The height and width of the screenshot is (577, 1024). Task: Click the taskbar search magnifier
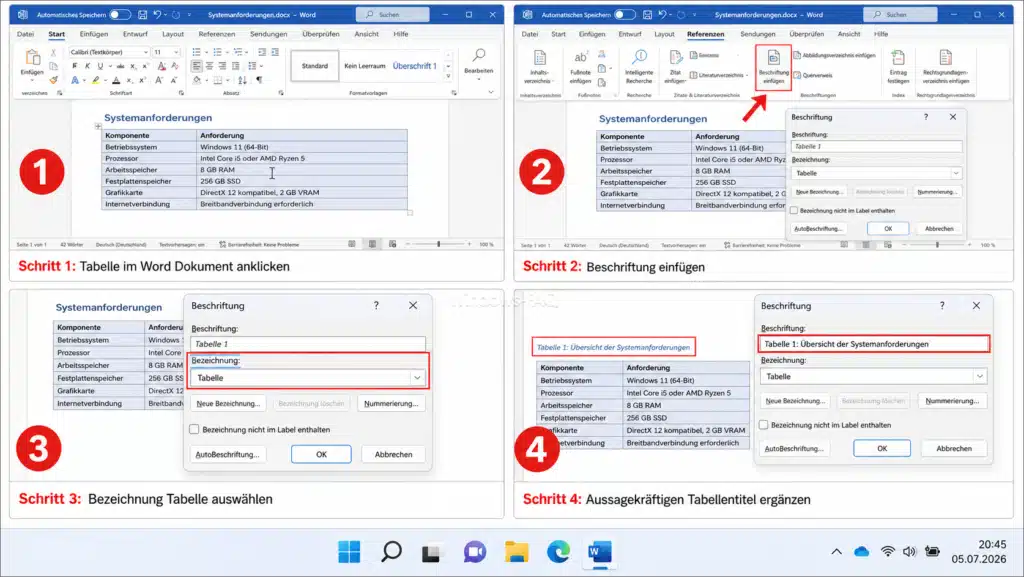(391, 552)
